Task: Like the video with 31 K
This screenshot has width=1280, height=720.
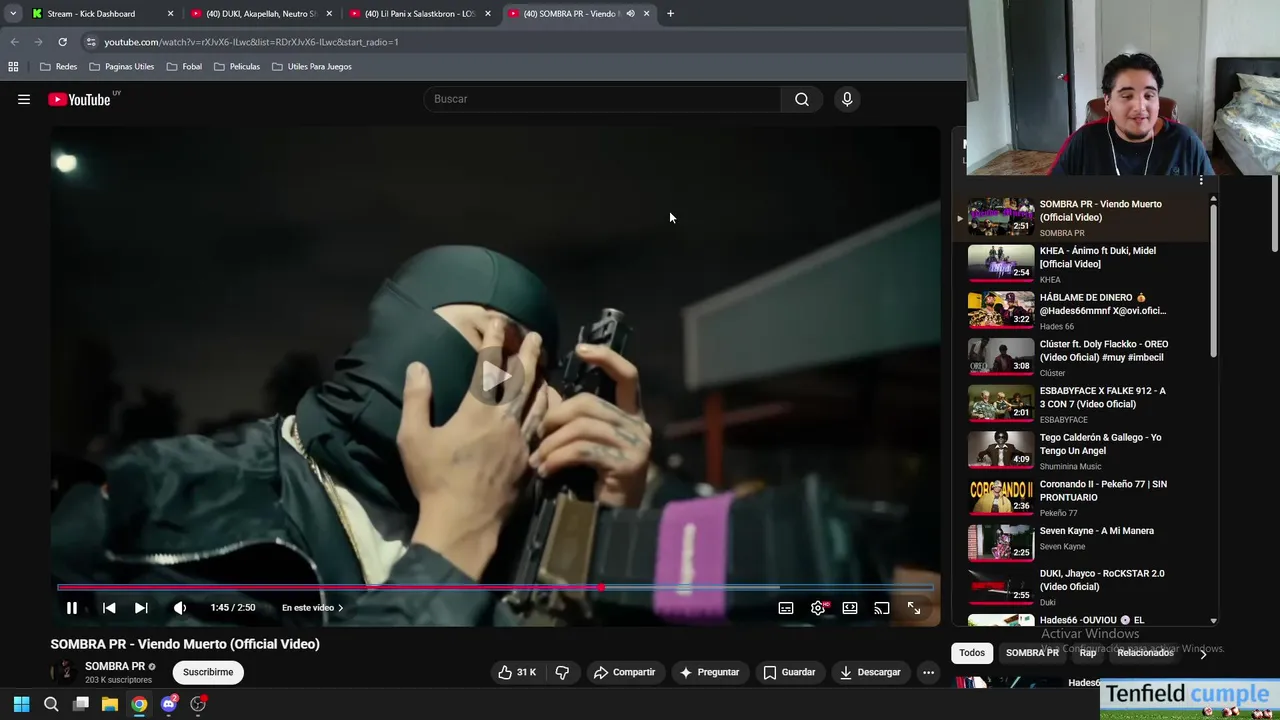Action: point(517,672)
